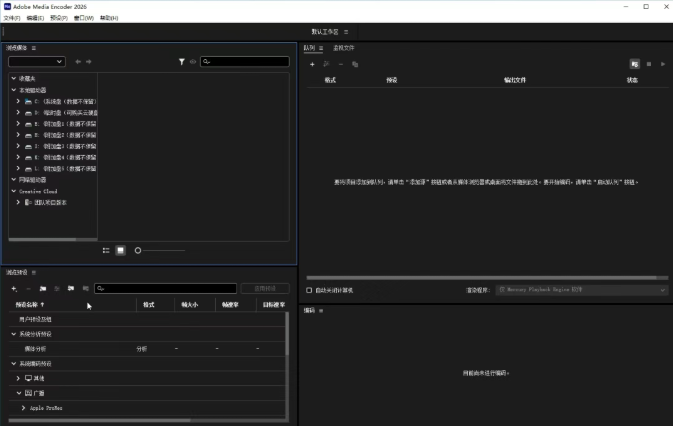Open the 预设(P) menu
This screenshot has height=426, width=673.
pyautogui.click(x=59, y=18)
